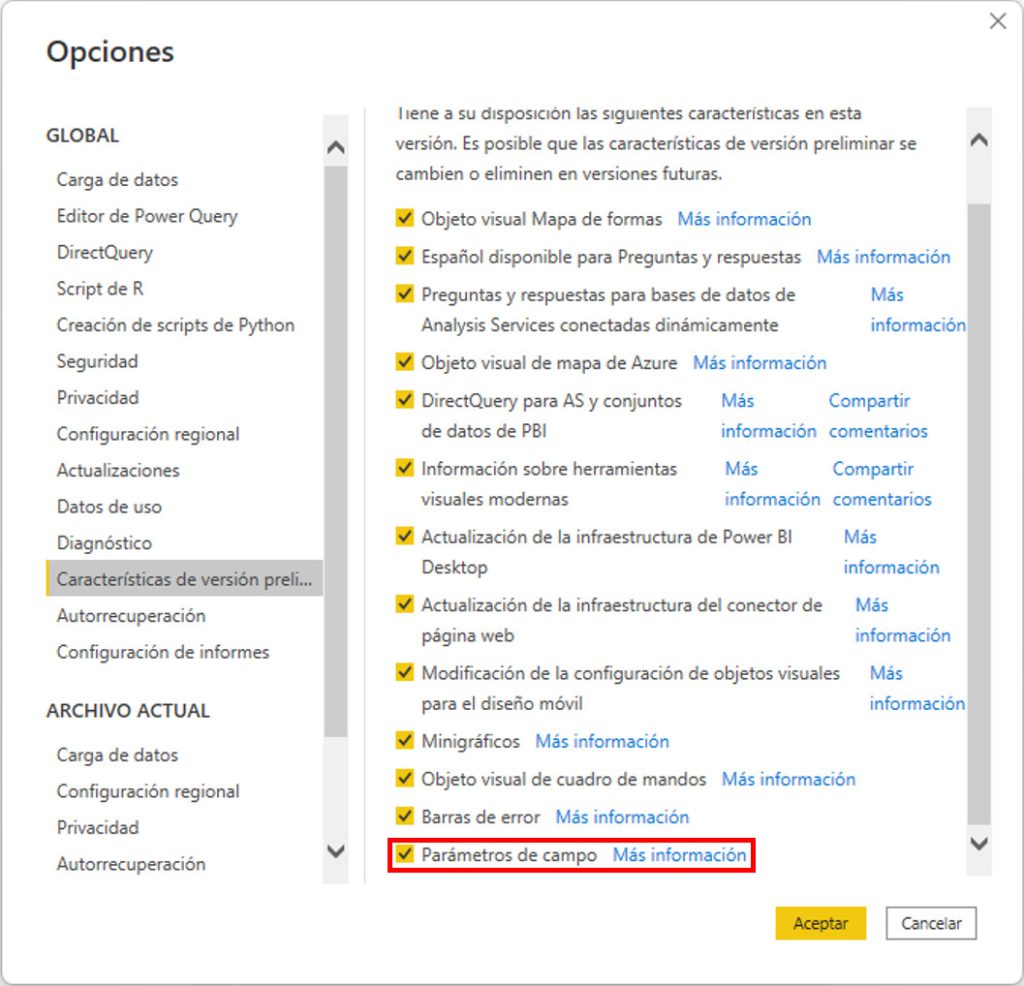This screenshot has width=1024, height=986.
Task: Toggle Objeto visual Mapa de formas checkbox
Action: (405, 217)
